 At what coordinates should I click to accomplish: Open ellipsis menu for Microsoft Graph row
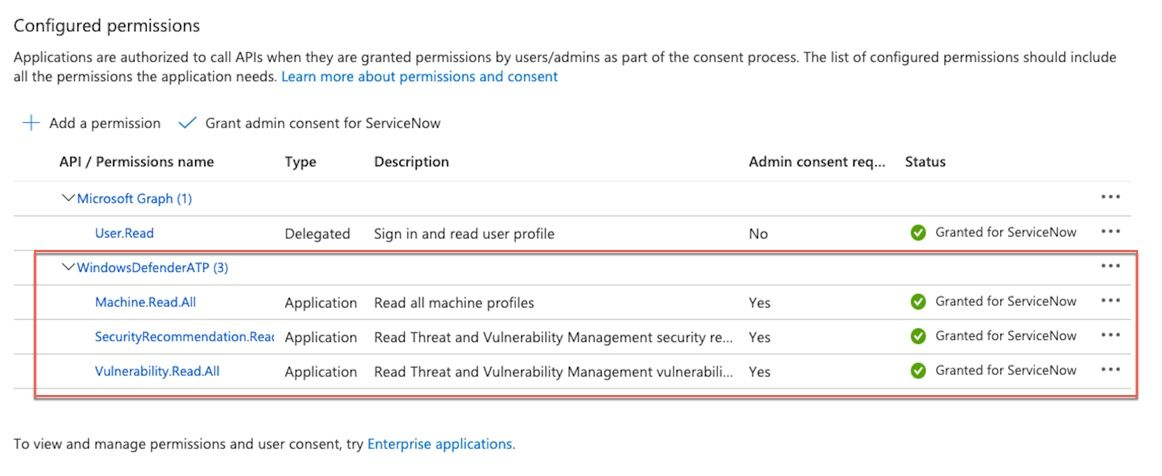tap(1110, 197)
